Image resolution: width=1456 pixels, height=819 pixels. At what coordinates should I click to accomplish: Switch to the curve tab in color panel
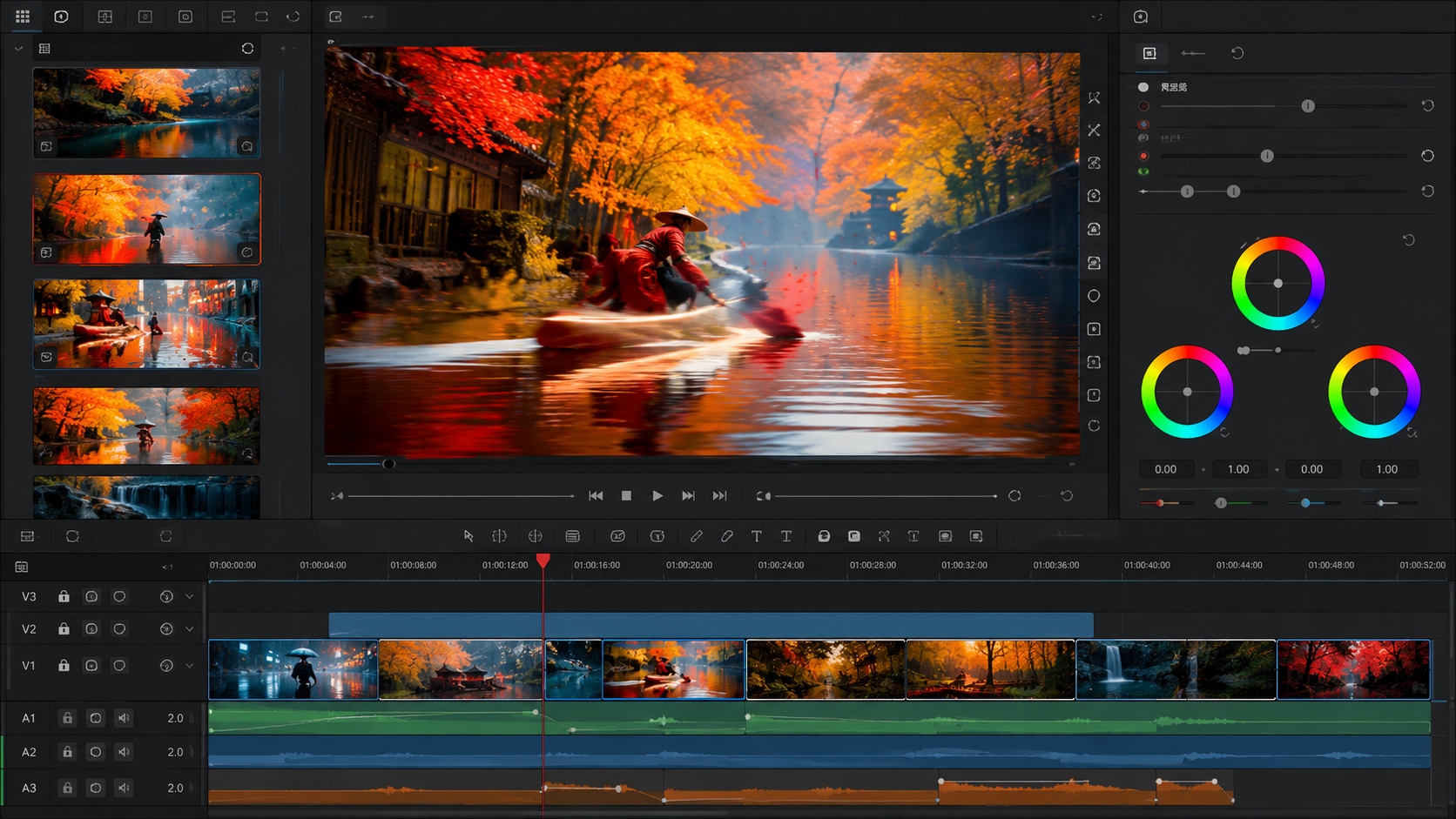point(1193,53)
